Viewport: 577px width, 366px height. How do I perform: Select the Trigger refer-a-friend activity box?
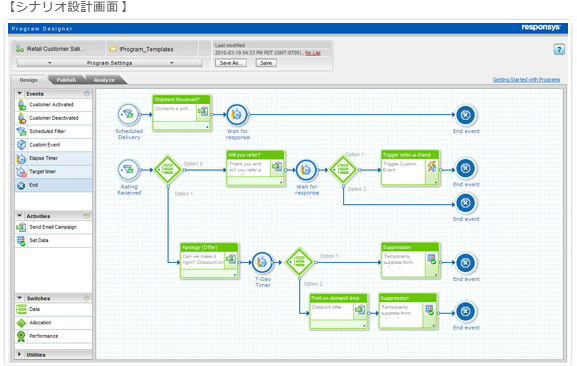point(410,168)
